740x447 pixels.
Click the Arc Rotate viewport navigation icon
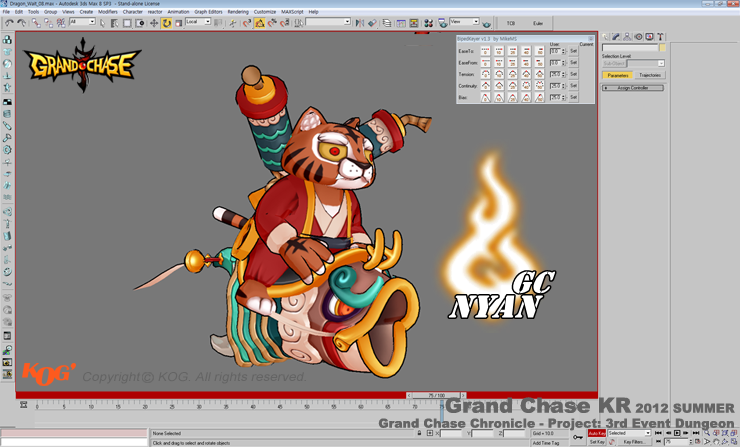click(x=725, y=441)
